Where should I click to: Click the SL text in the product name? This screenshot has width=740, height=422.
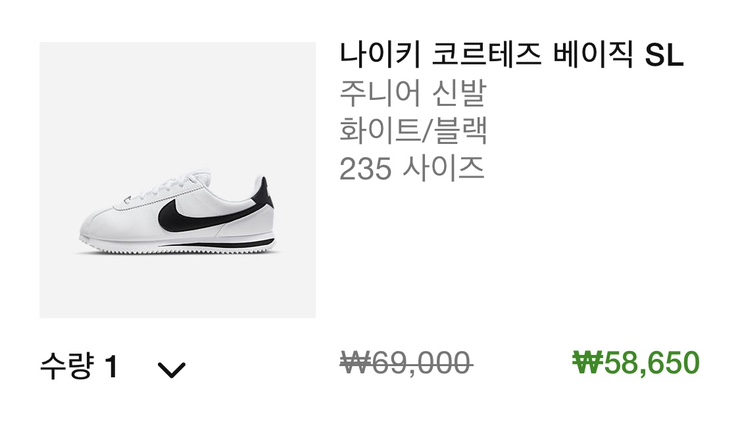664,56
